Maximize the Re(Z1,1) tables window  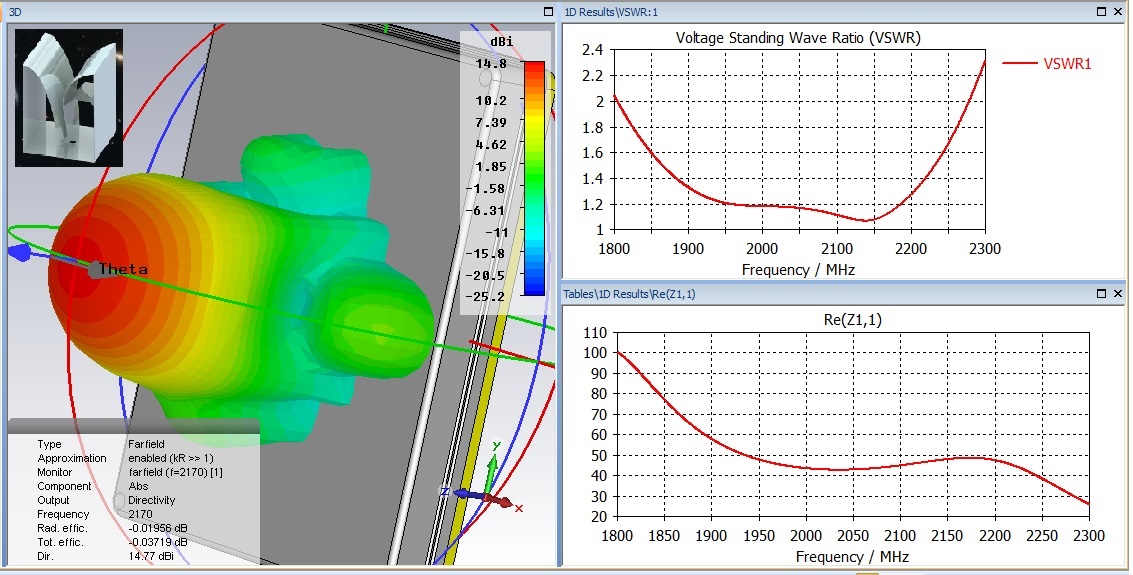pos(1101,293)
